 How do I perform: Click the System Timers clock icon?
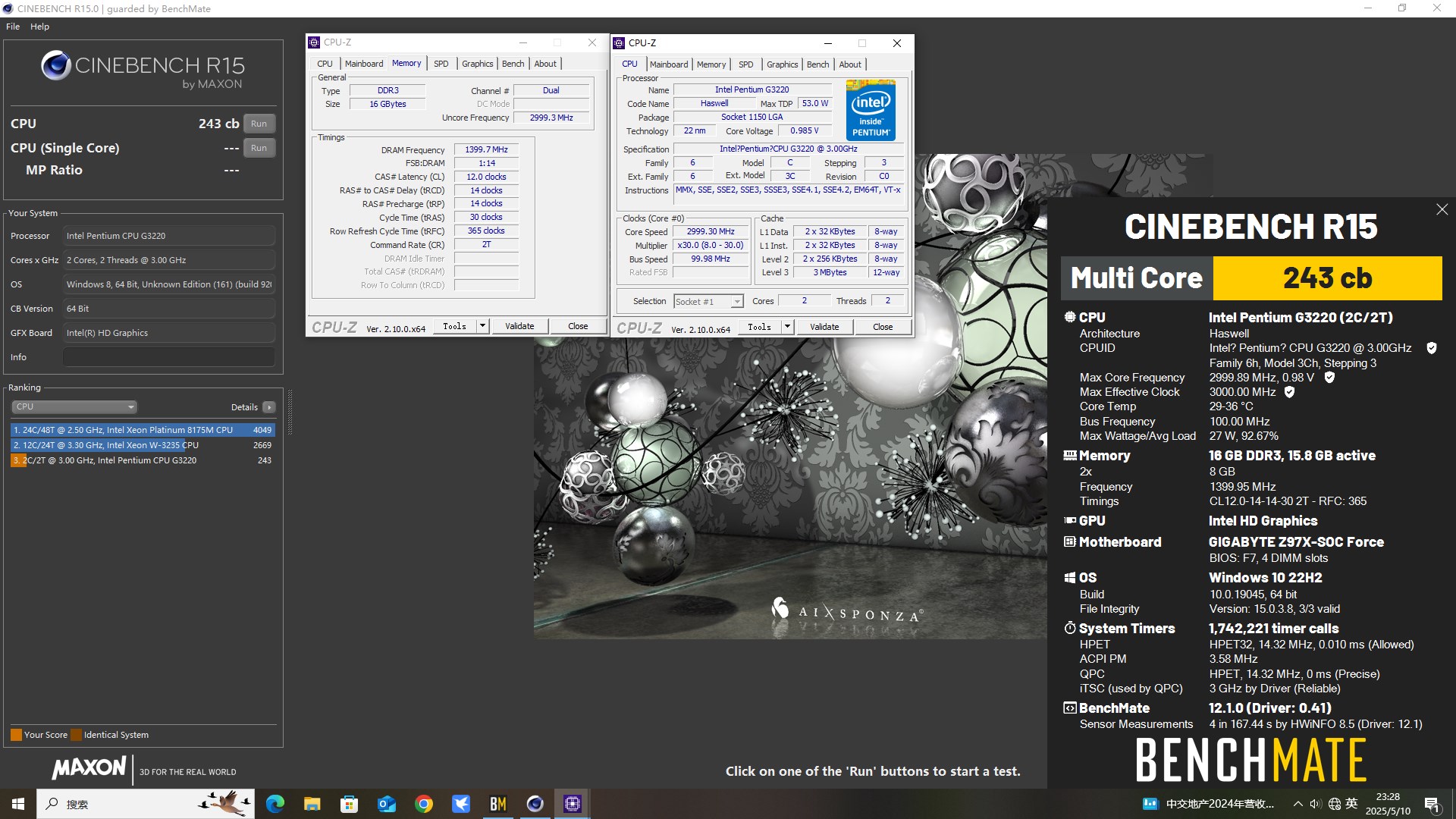(x=1069, y=629)
